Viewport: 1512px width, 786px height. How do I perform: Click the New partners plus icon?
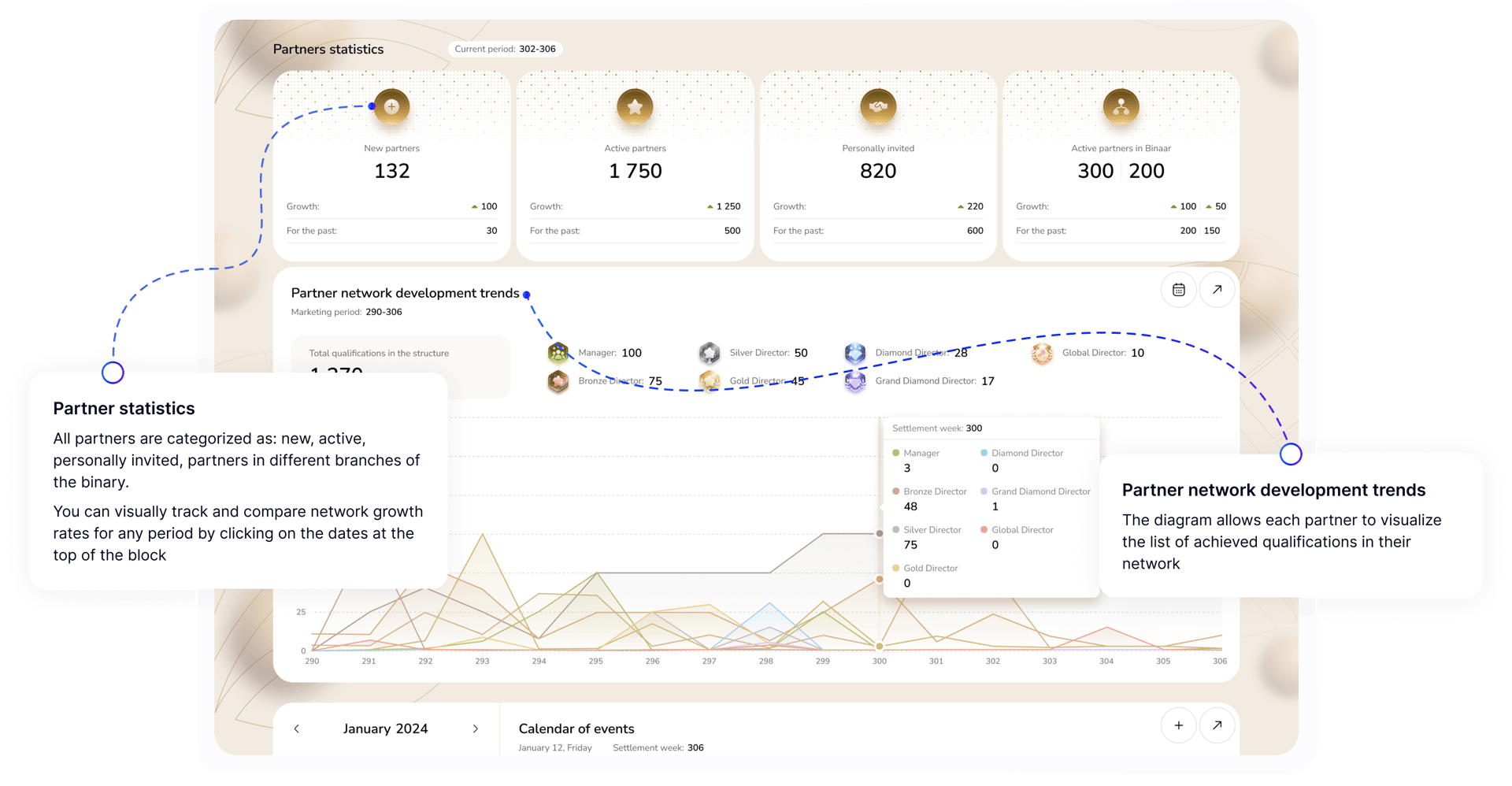pos(391,106)
